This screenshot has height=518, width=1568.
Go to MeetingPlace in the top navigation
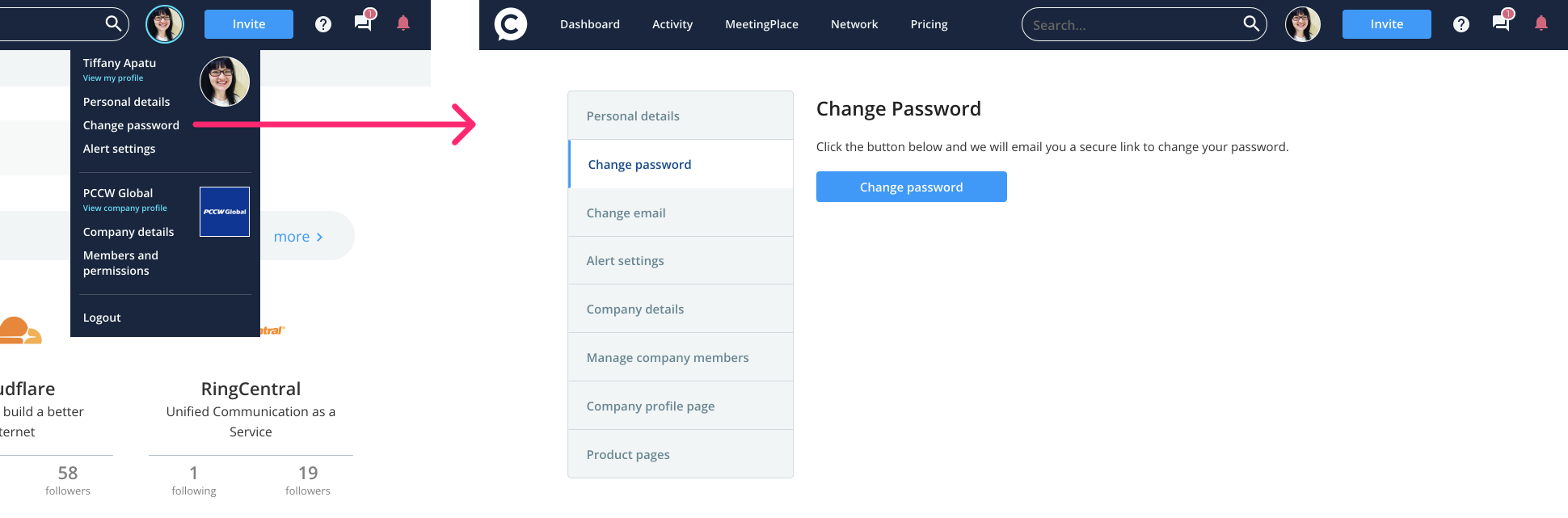click(x=761, y=24)
